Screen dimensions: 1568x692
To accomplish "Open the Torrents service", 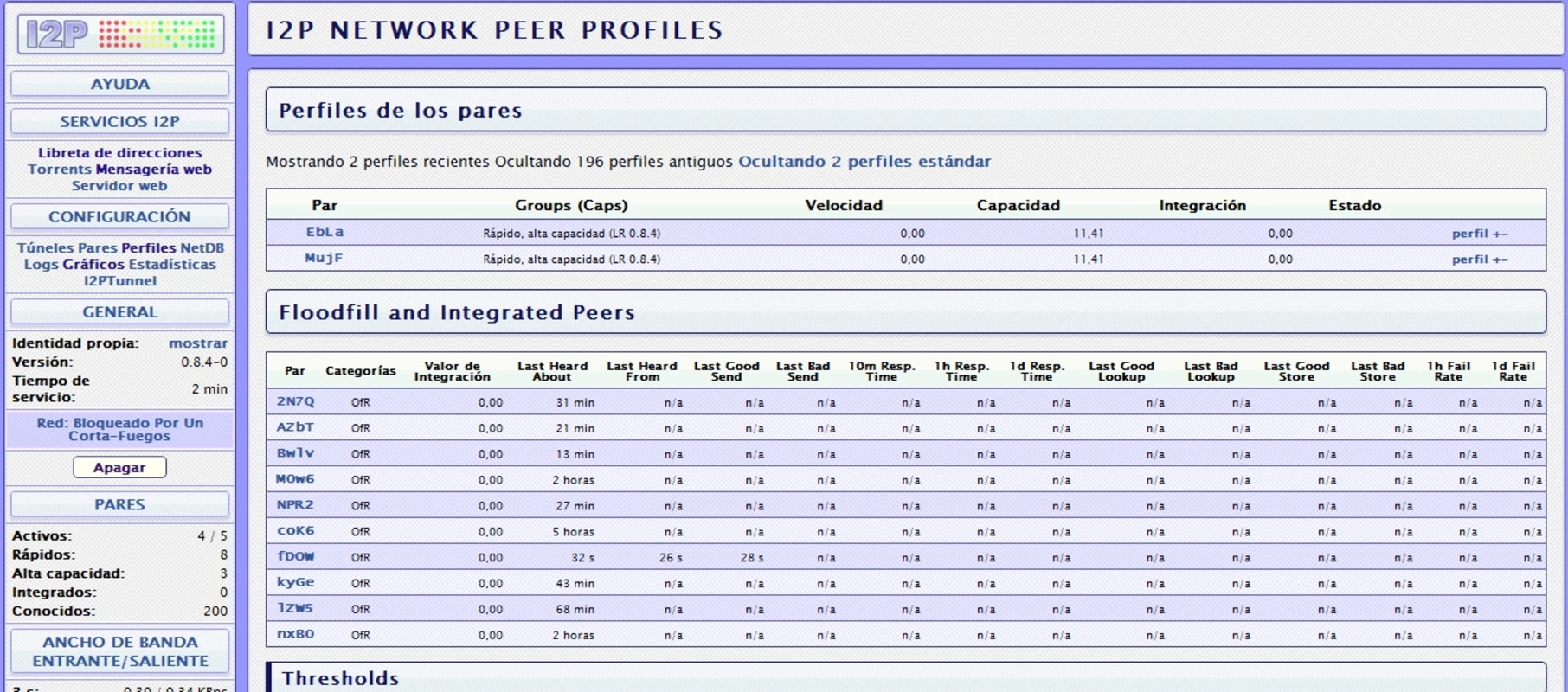I will pos(60,169).
